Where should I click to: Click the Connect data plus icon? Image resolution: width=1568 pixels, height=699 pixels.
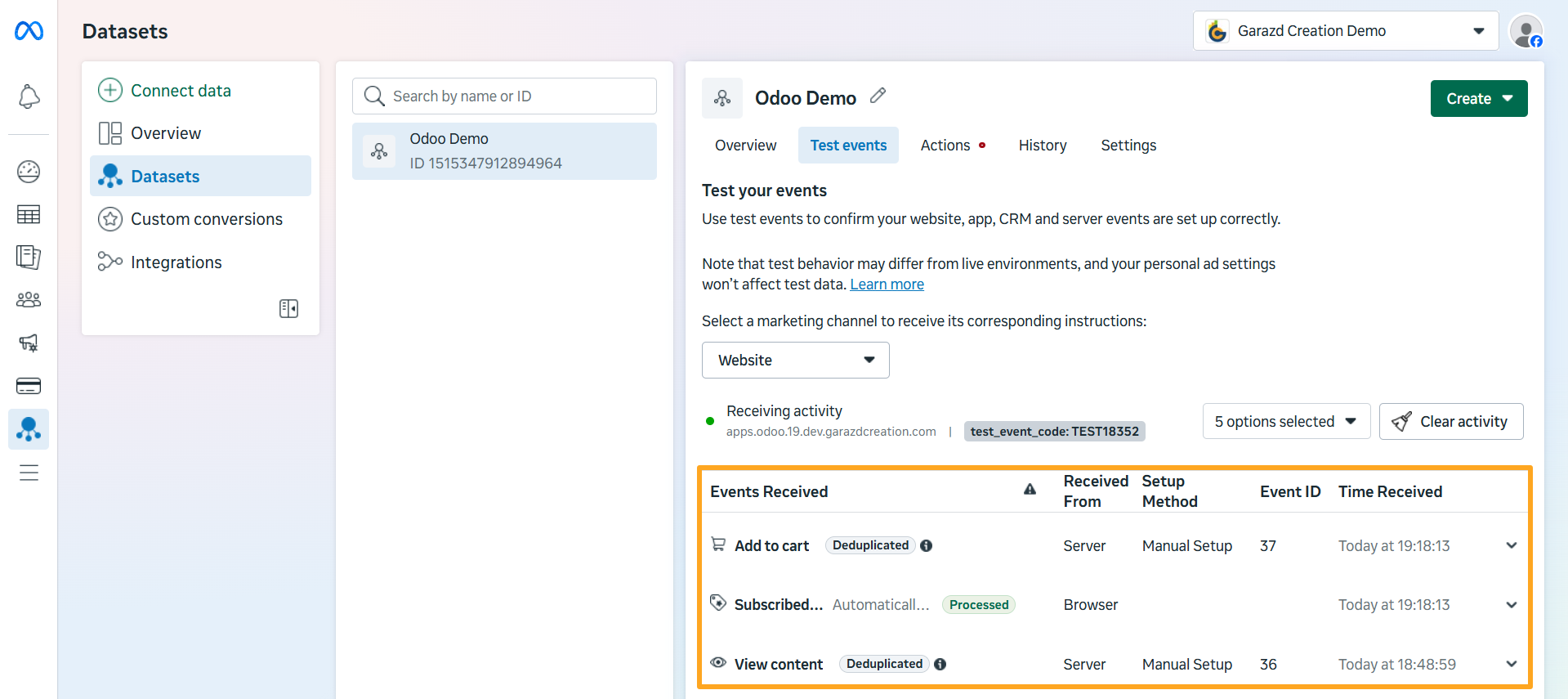[x=110, y=90]
